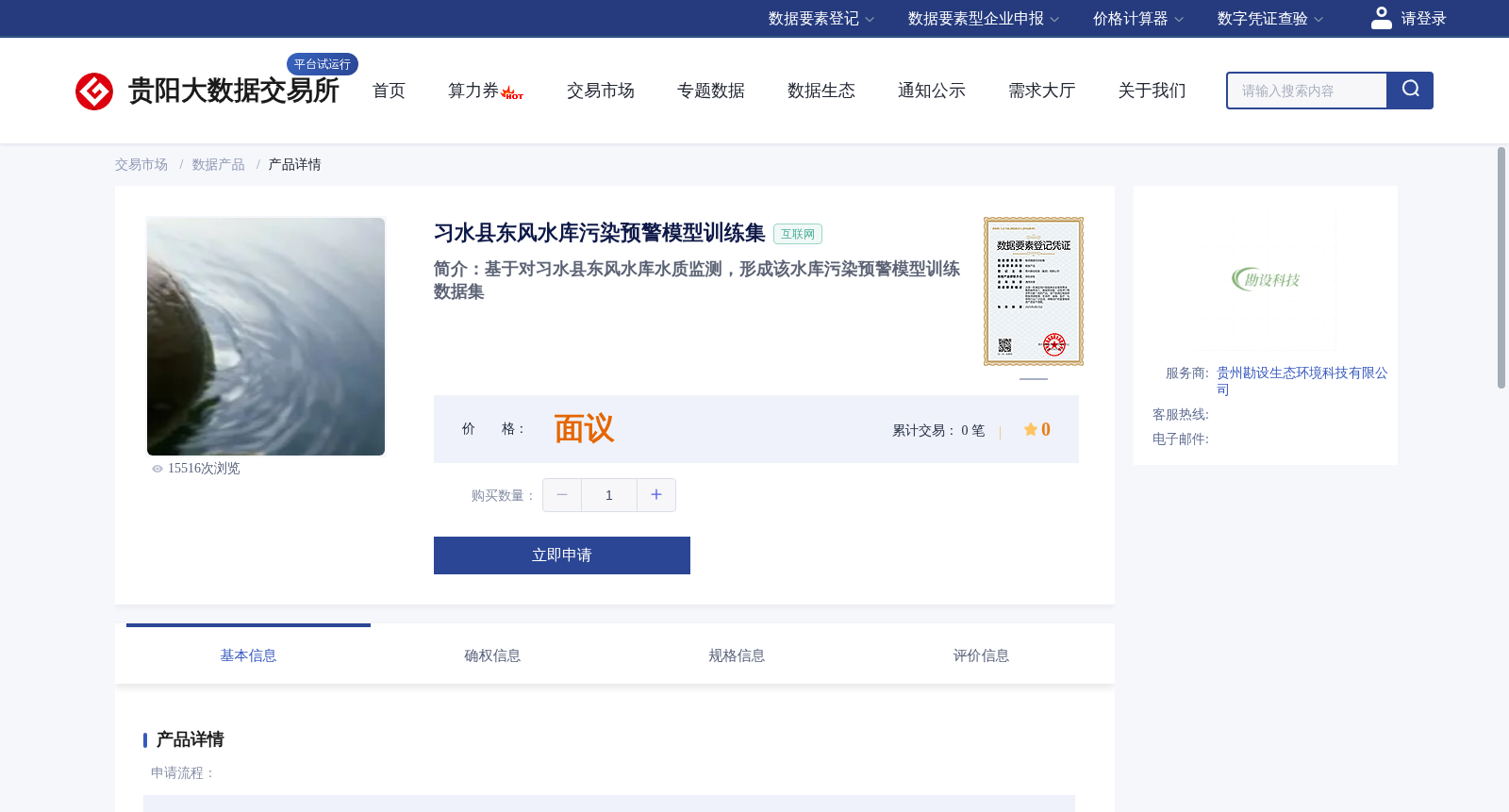Click the 平台试运行 badge
The height and width of the screenshot is (812, 1509).
(x=323, y=64)
